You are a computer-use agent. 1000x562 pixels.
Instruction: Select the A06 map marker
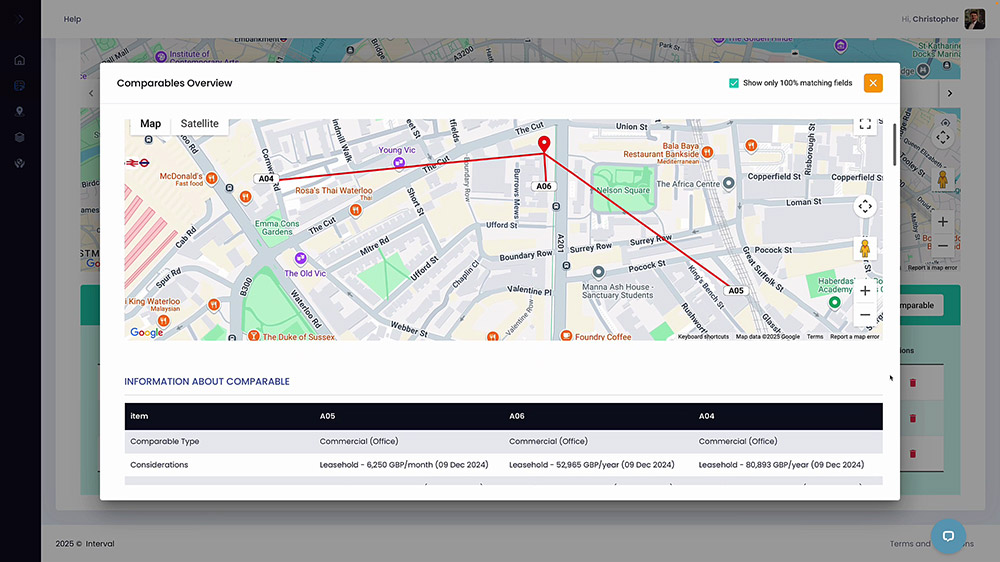(x=543, y=186)
